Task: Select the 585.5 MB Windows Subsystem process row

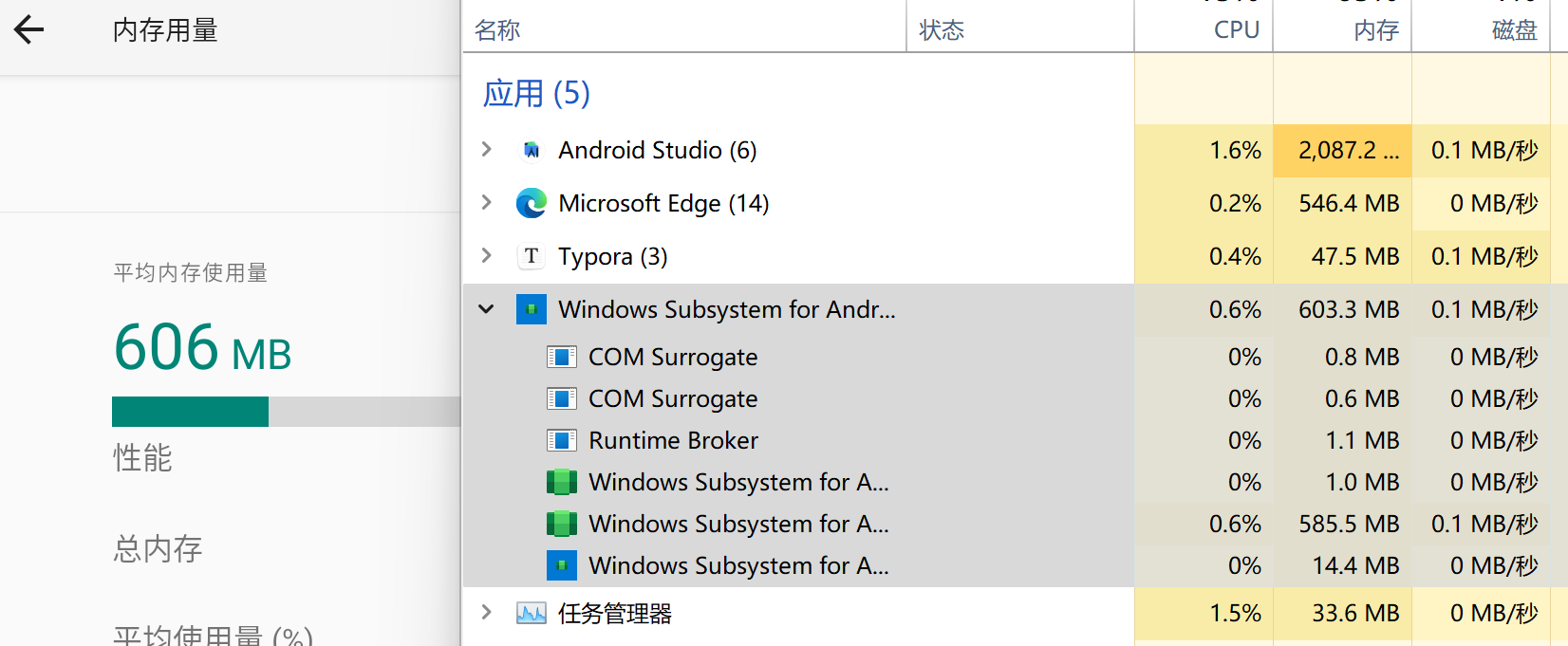Action: tap(738, 525)
